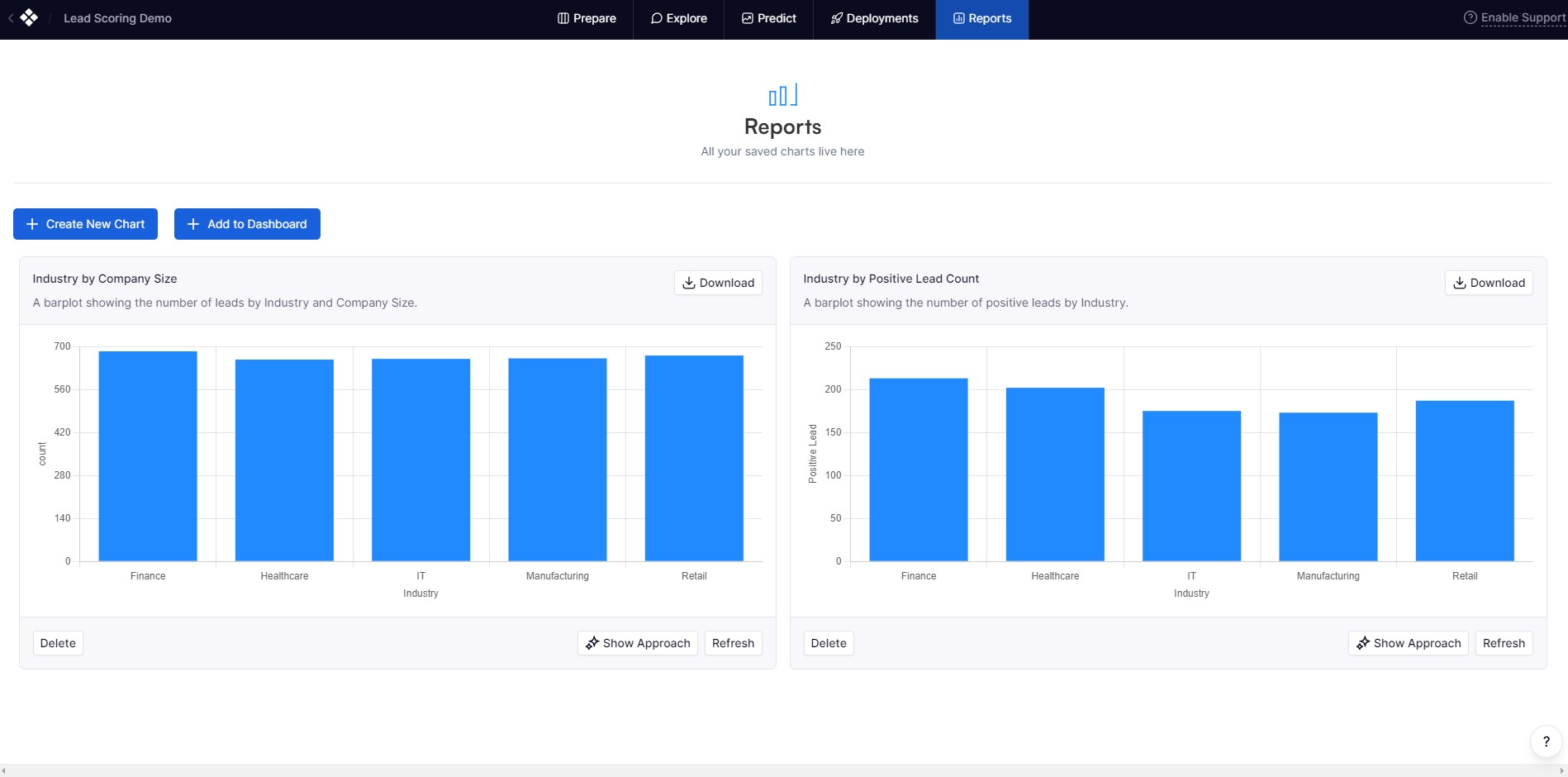
Task: Show Approach for Positive Lead Count chart
Action: click(1409, 643)
